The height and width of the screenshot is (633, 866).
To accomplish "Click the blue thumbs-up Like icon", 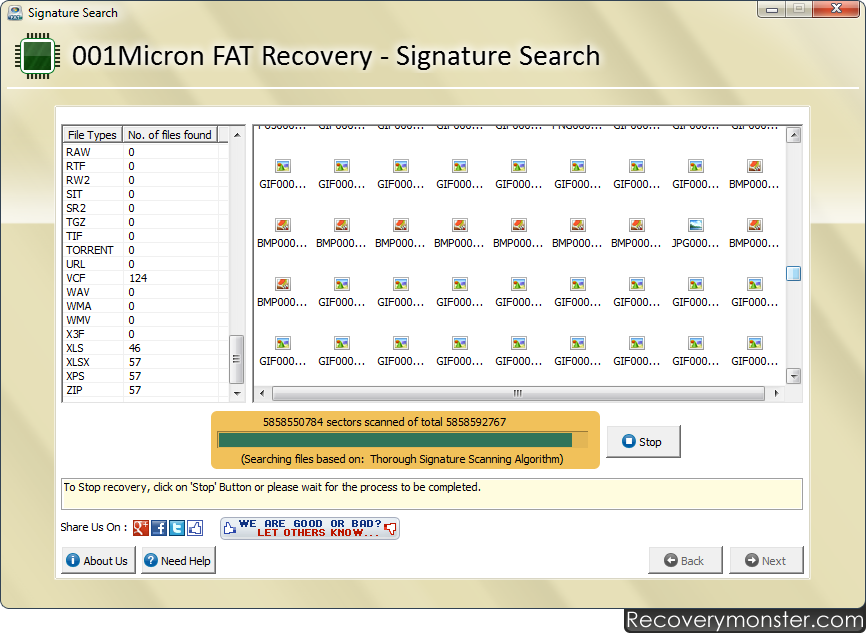I will click(195, 528).
